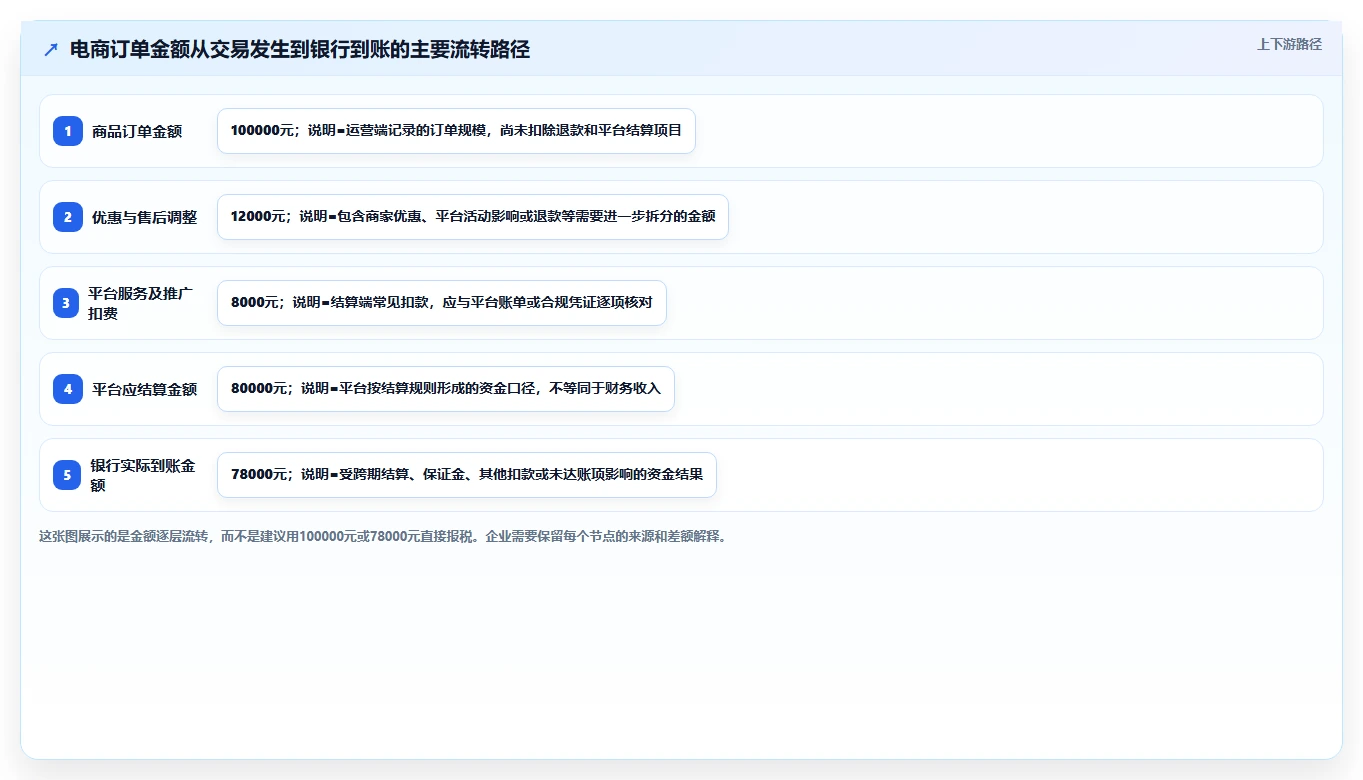
Task: Click the 8000元 description box
Action: [x=442, y=303]
